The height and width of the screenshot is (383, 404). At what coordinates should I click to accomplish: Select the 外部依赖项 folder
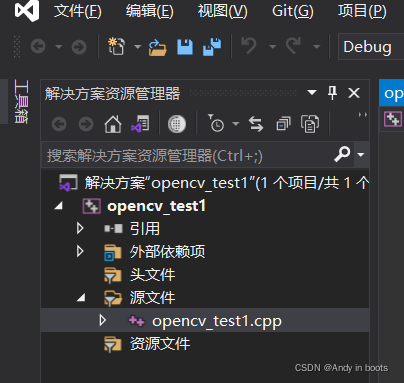click(167, 252)
